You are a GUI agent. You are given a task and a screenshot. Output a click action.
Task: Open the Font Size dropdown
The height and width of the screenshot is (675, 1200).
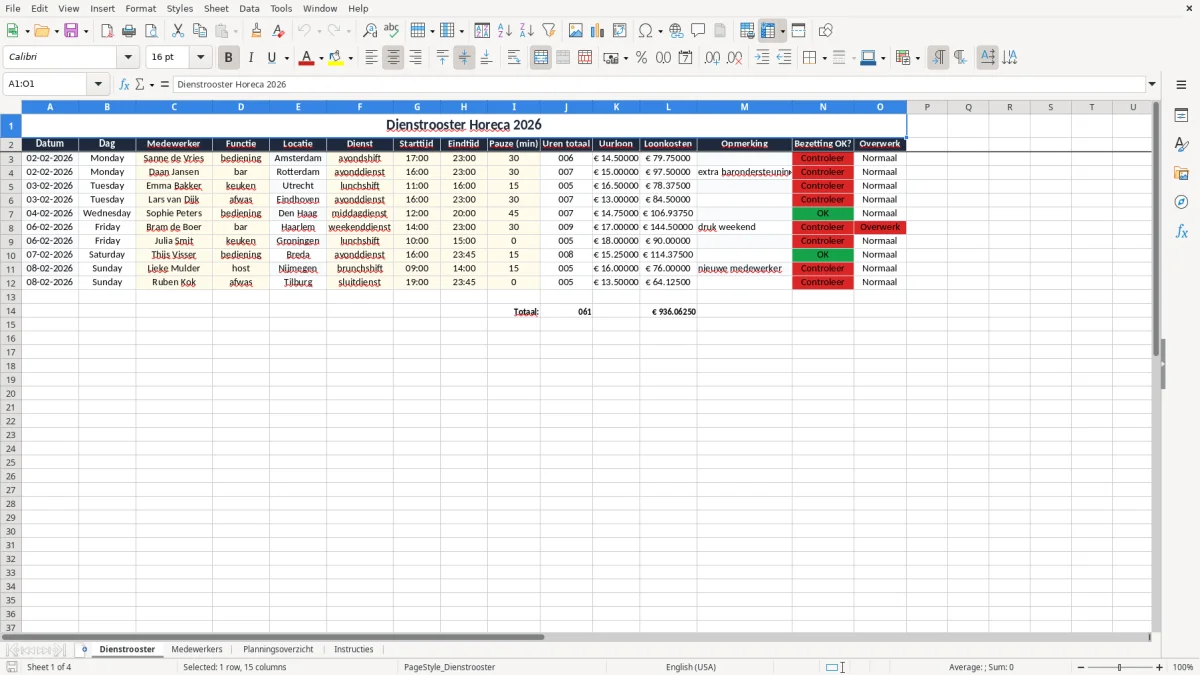(x=200, y=58)
